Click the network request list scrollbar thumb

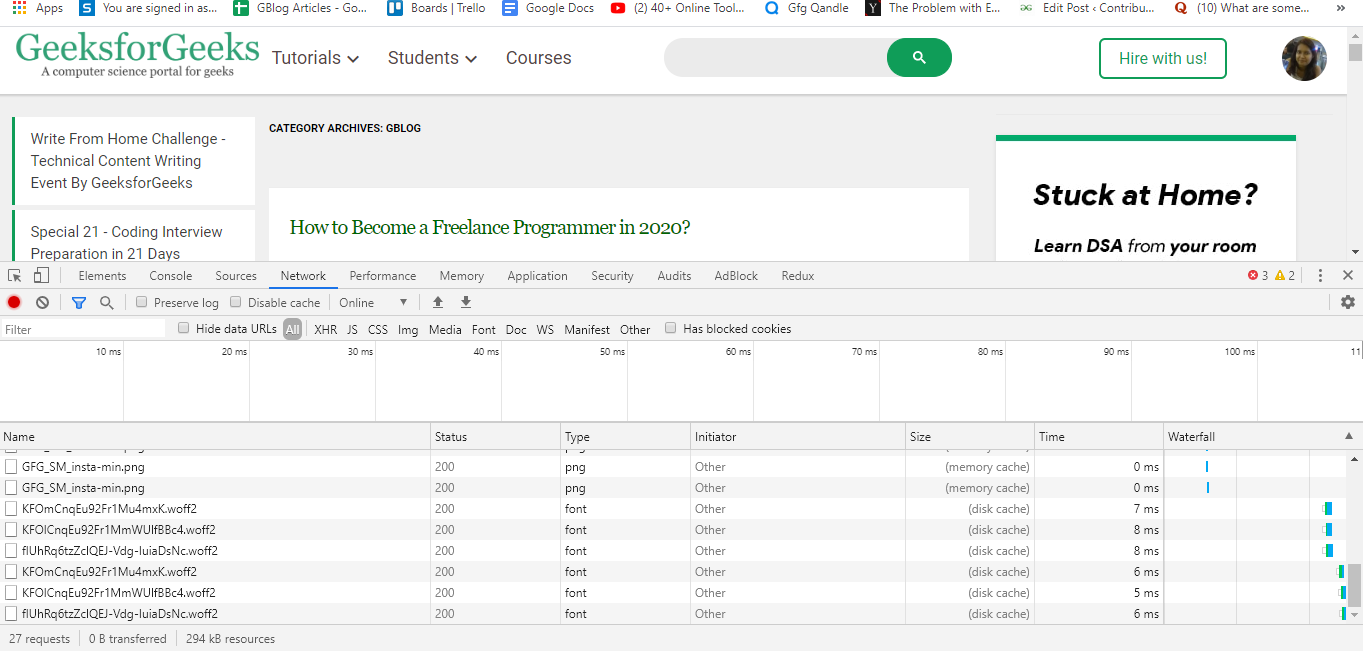[1354, 585]
